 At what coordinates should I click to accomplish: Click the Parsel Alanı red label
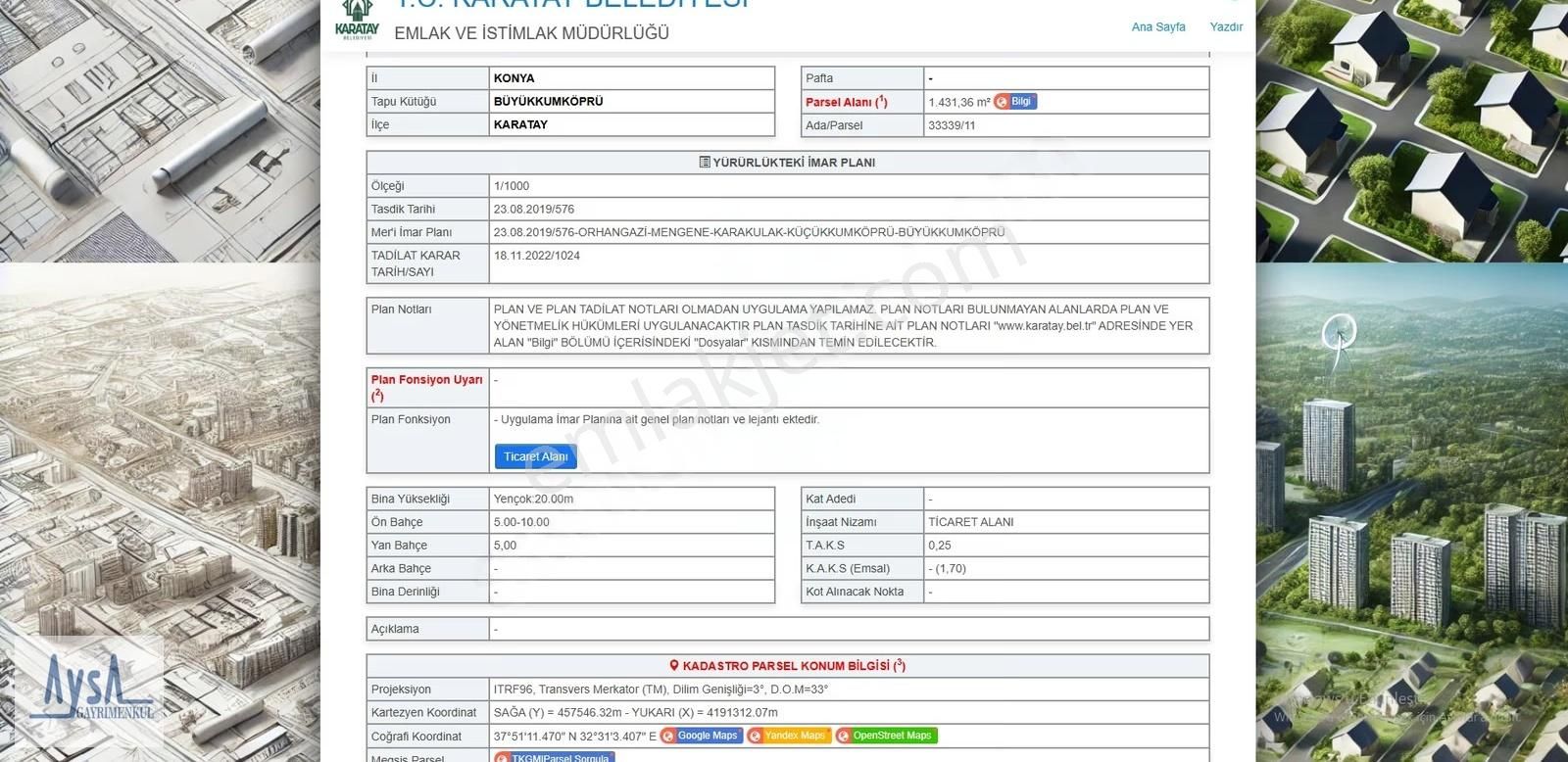pyautogui.click(x=846, y=102)
